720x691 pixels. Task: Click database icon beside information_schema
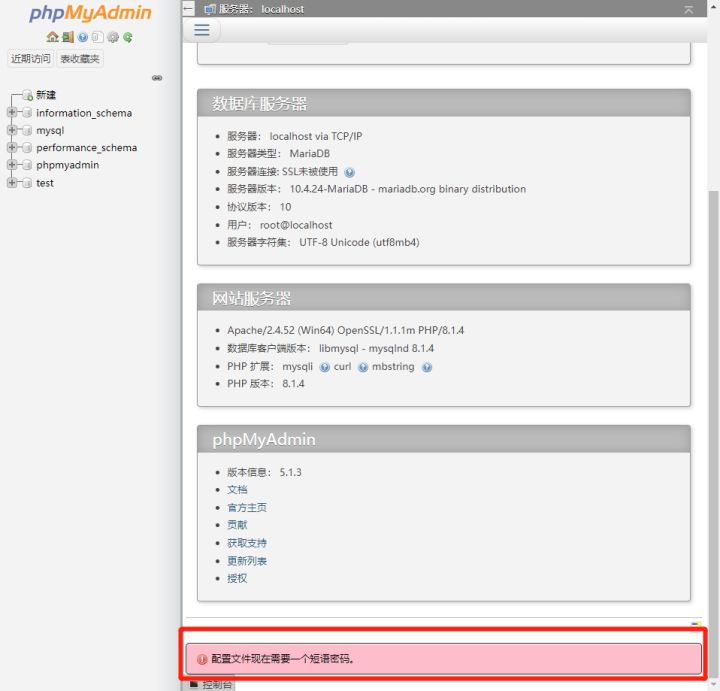pyautogui.click(x=27, y=112)
